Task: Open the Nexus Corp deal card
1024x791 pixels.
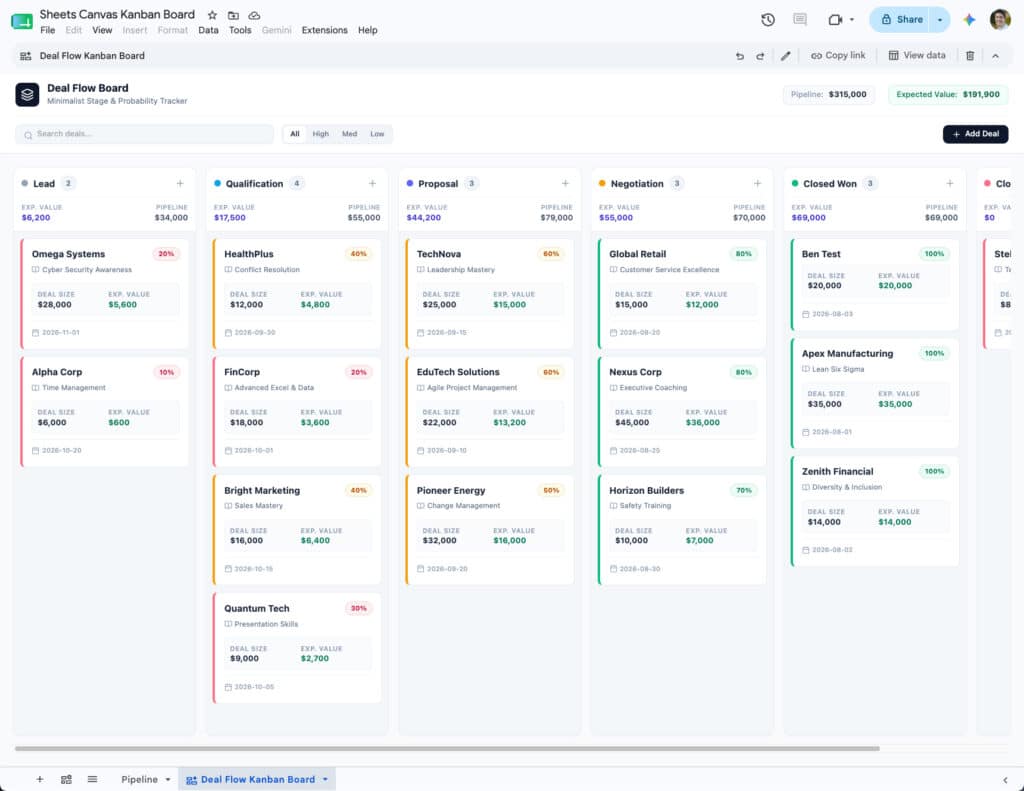Action: pos(682,412)
